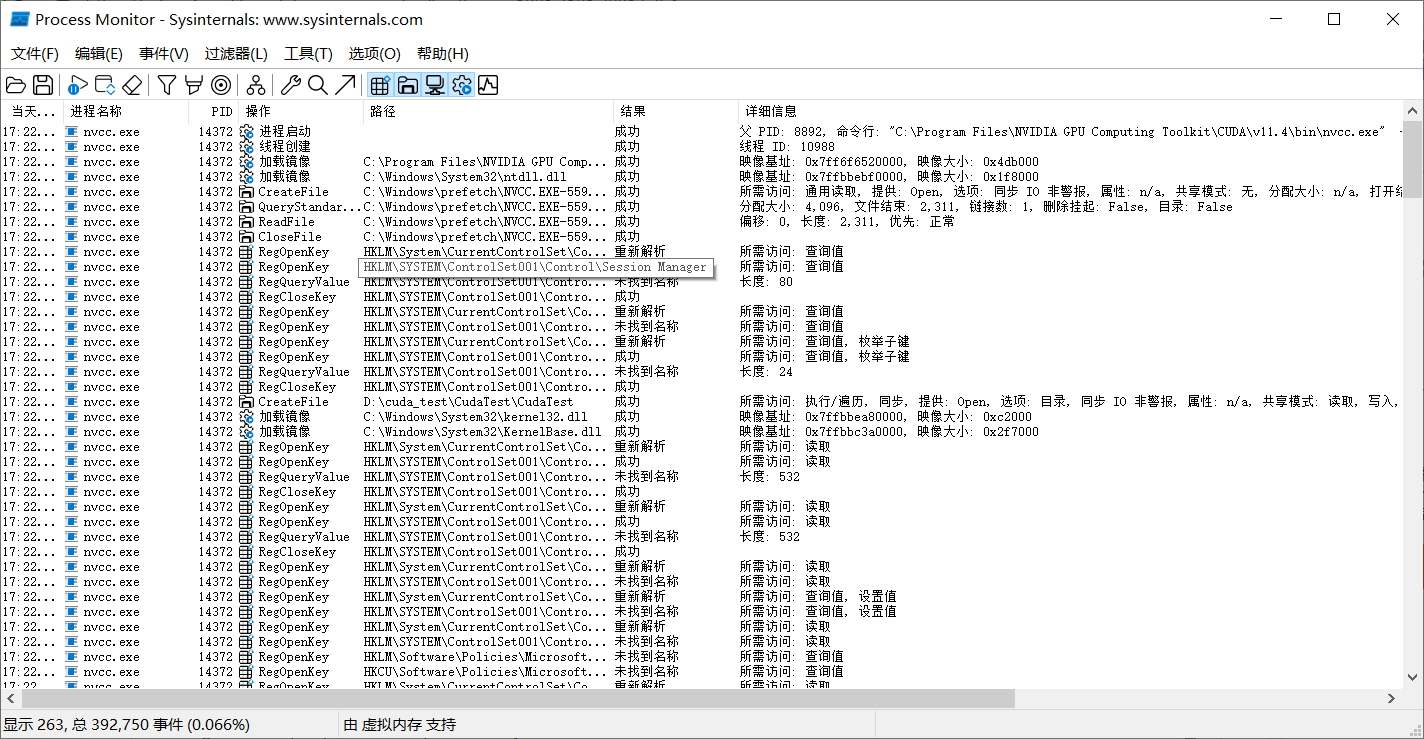Click the 进程名称 column header

[126, 111]
